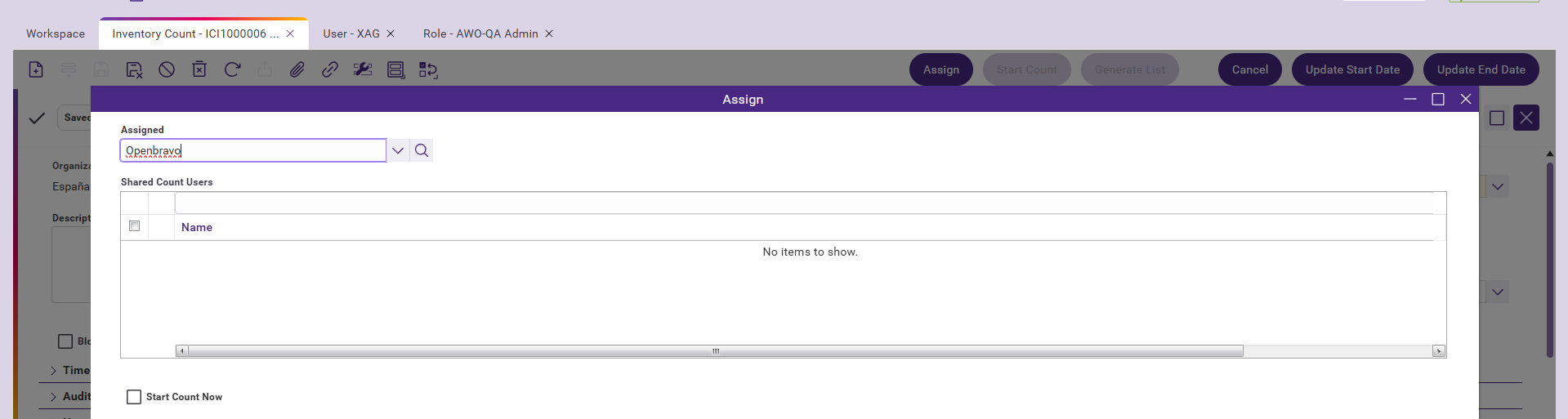Click the Shared Count Users horizontal scrollbar
Screen dimensions: 1568x419
click(715, 351)
